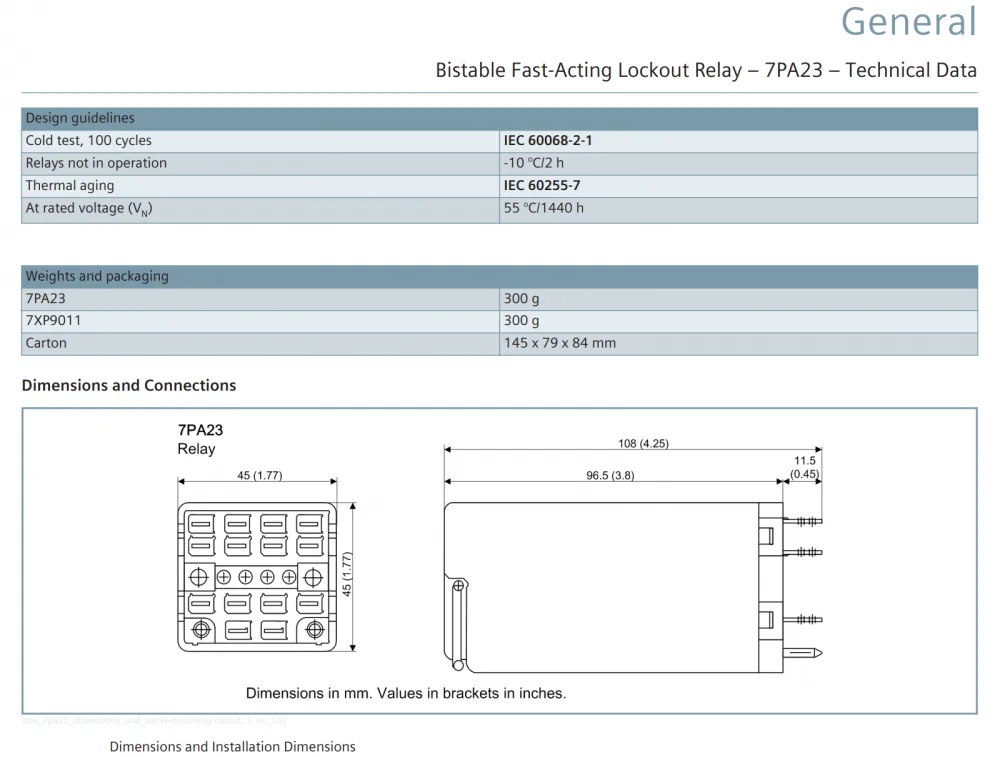Select the 'IEC 60068-2-1' standard cell
Image resolution: width=1000 pixels, height=757 pixels.
(739, 141)
